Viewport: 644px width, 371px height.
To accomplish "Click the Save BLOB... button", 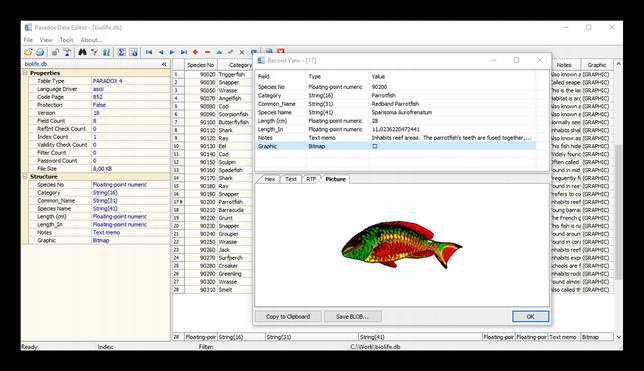I will tap(353, 316).
